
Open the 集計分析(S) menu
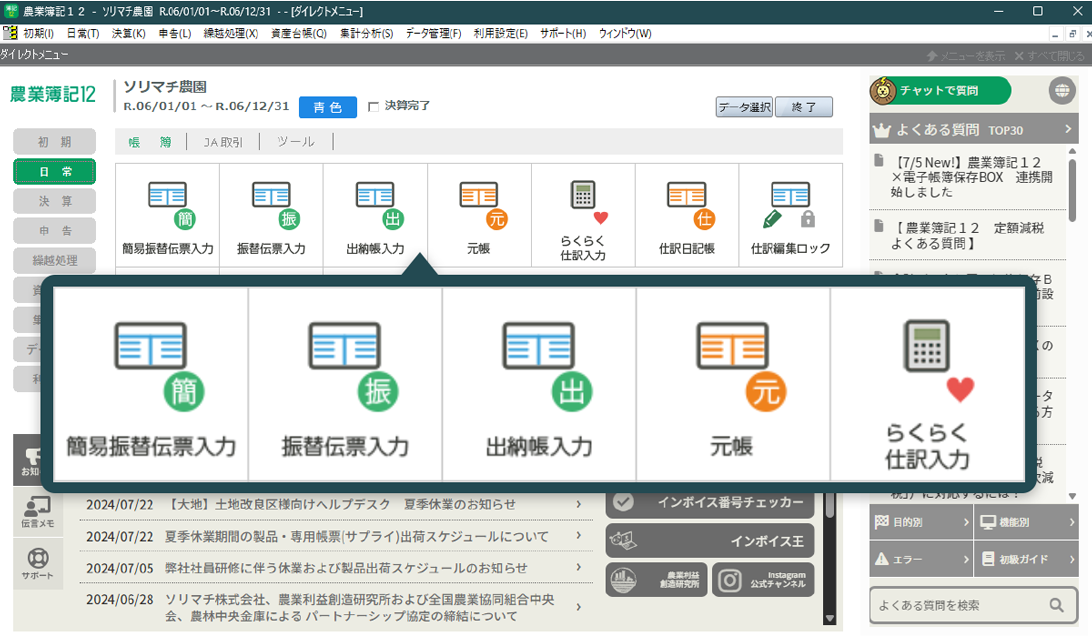[x=366, y=33]
